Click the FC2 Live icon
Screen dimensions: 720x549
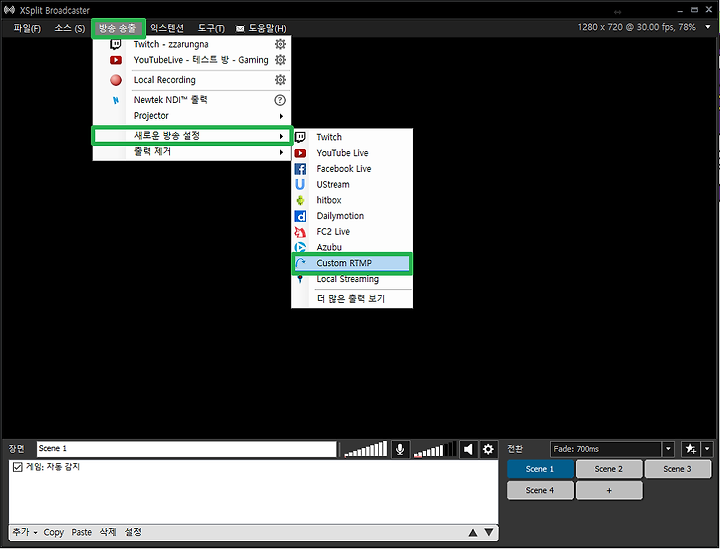tap(300, 232)
